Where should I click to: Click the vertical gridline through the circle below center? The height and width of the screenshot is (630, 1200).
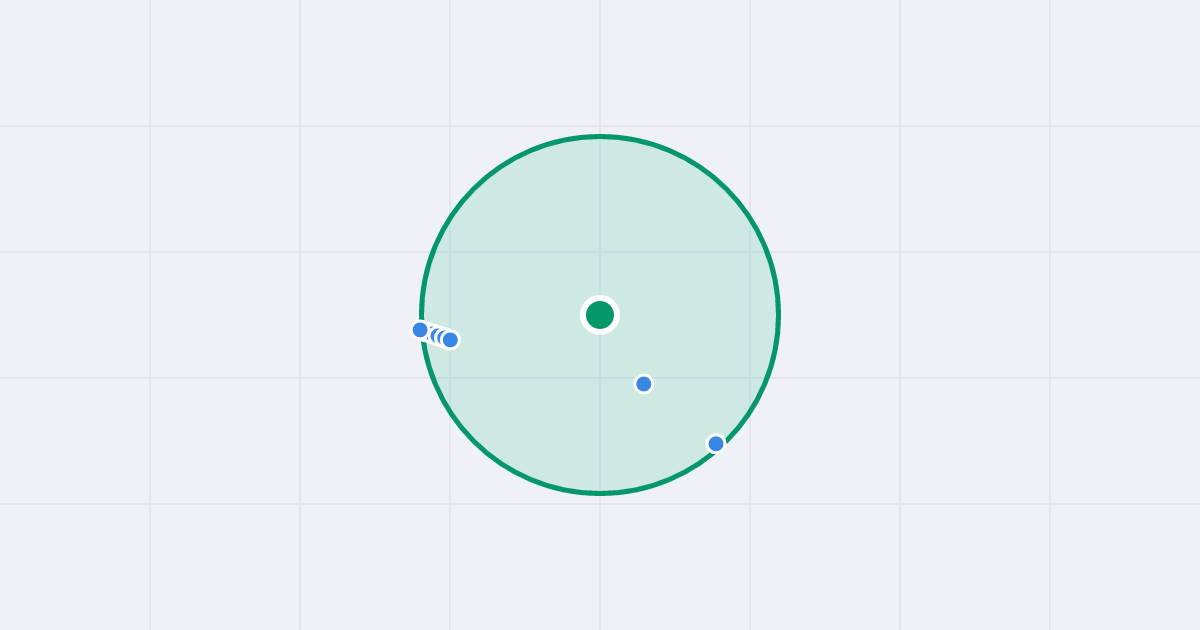click(600, 420)
